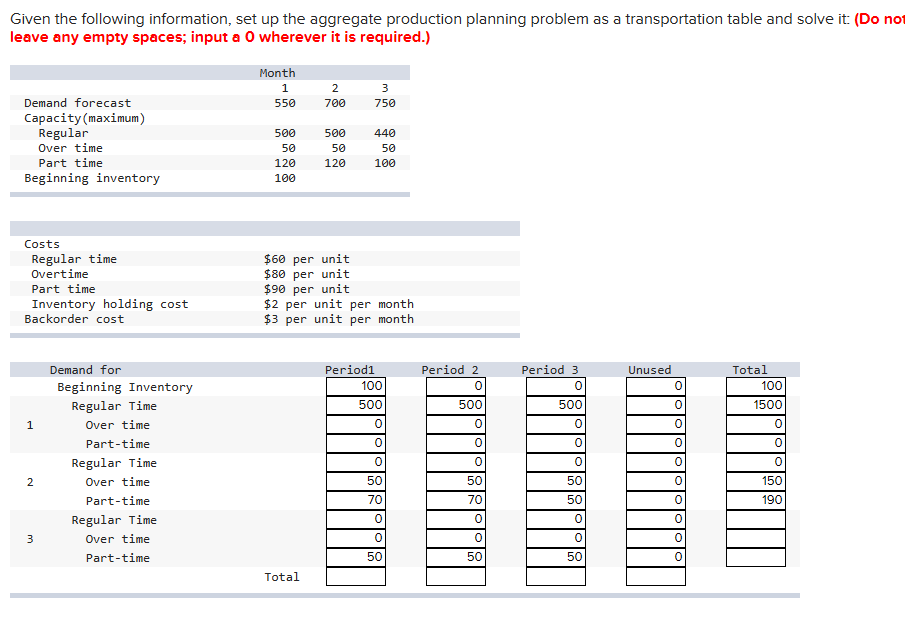The width and height of the screenshot is (905, 627).
Task: Select month 2 Regular Time Period 2 field
Action: point(456,462)
